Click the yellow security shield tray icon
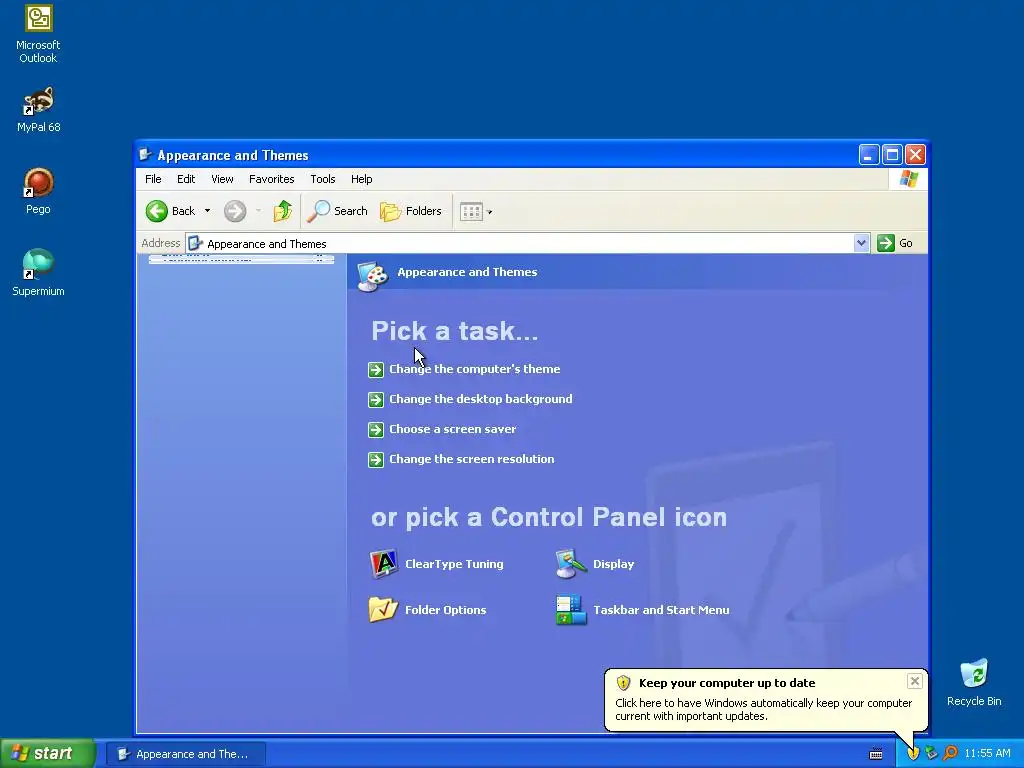The image size is (1024, 768). tap(913, 753)
